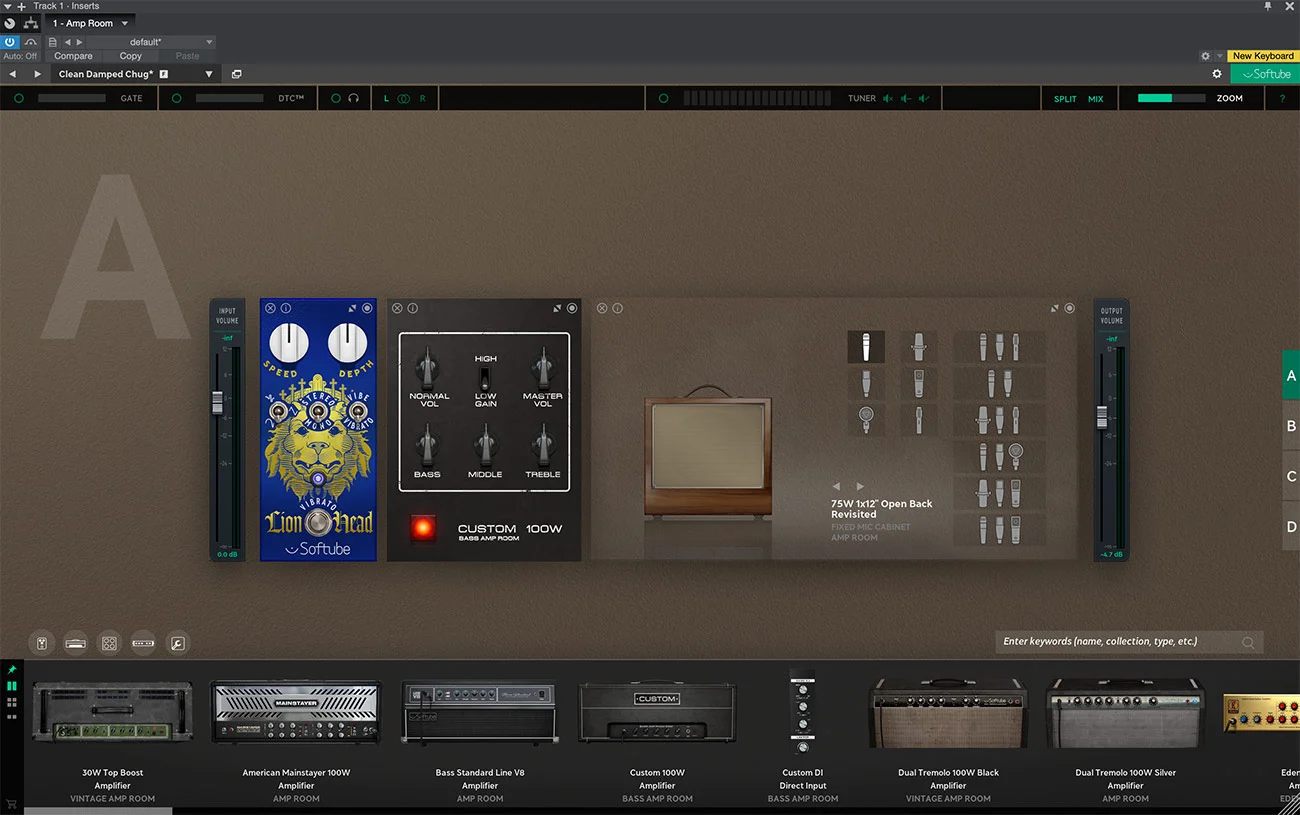Image resolution: width=1300 pixels, height=815 pixels.
Task: Click the Auto: Off automation button
Action: [20, 56]
